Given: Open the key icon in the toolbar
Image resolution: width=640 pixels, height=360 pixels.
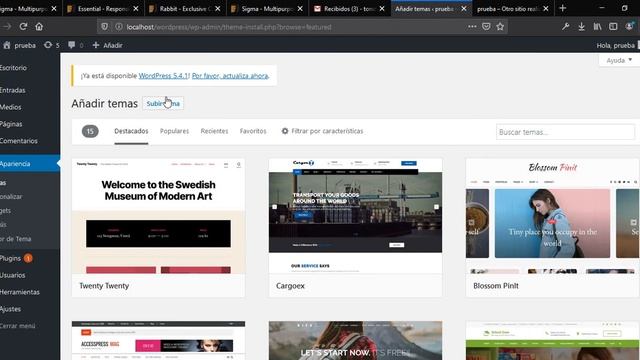Looking at the screenshot, I should [565, 27].
